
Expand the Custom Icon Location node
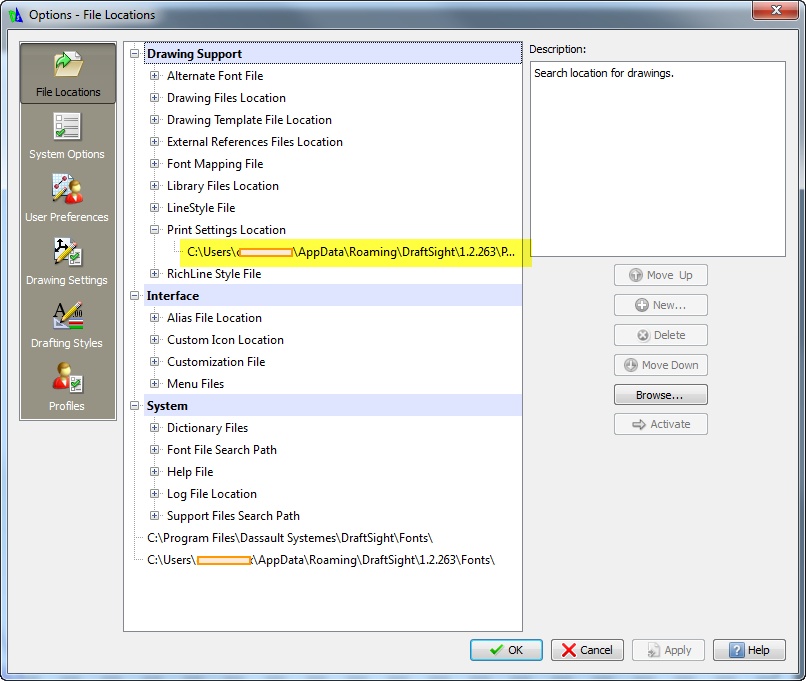point(154,340)
